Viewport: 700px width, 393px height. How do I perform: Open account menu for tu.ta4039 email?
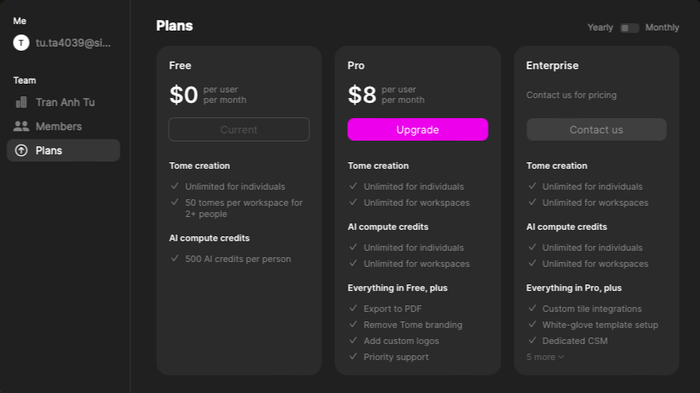click(x=63, y=43)
